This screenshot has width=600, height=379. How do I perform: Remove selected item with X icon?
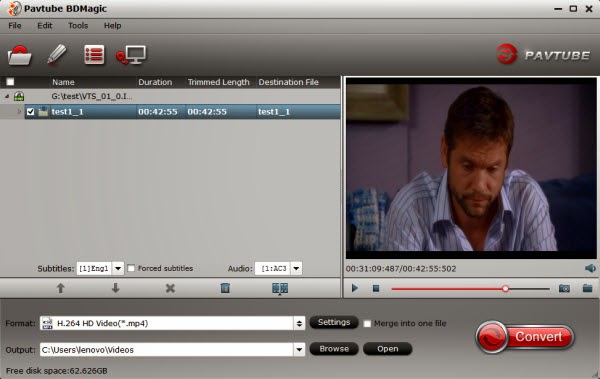click(170, 288)
